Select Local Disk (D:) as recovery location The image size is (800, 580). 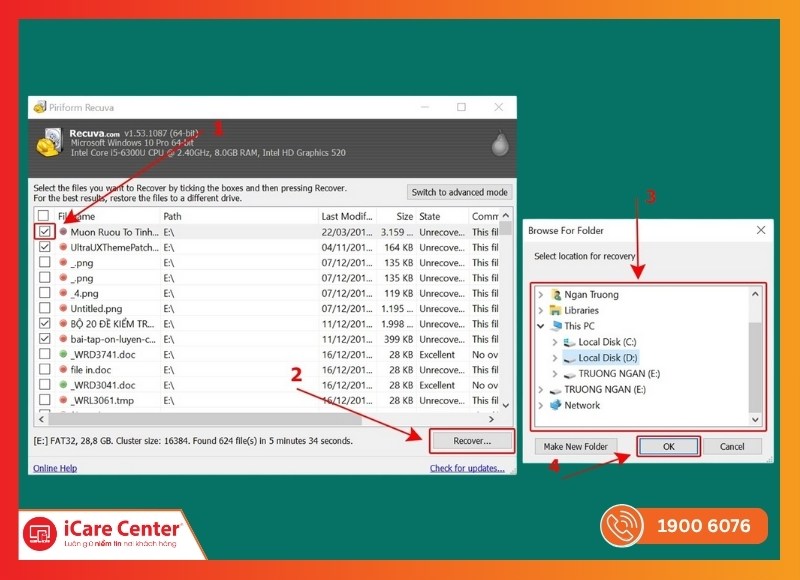pos(607,357)
